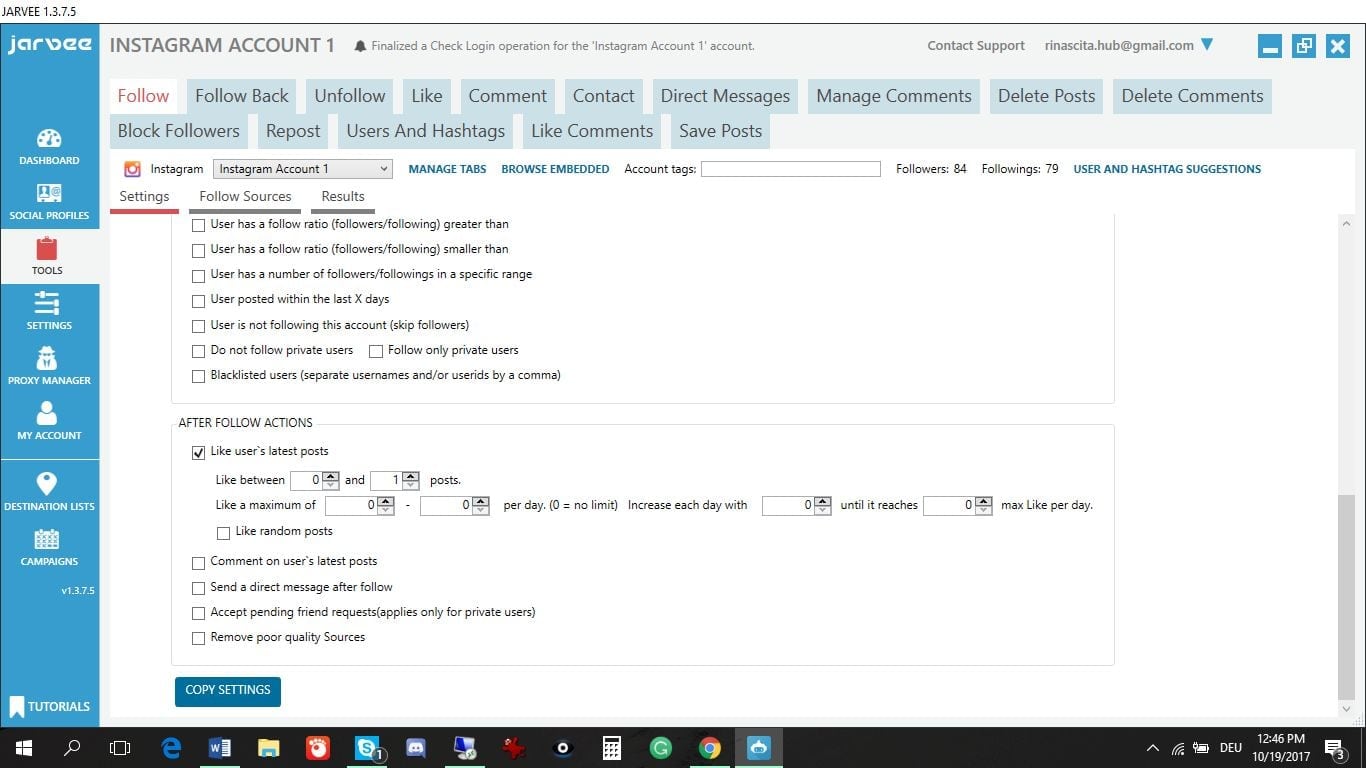Open the Tools section
This screenshot has height=768, width=1366.
47,257
